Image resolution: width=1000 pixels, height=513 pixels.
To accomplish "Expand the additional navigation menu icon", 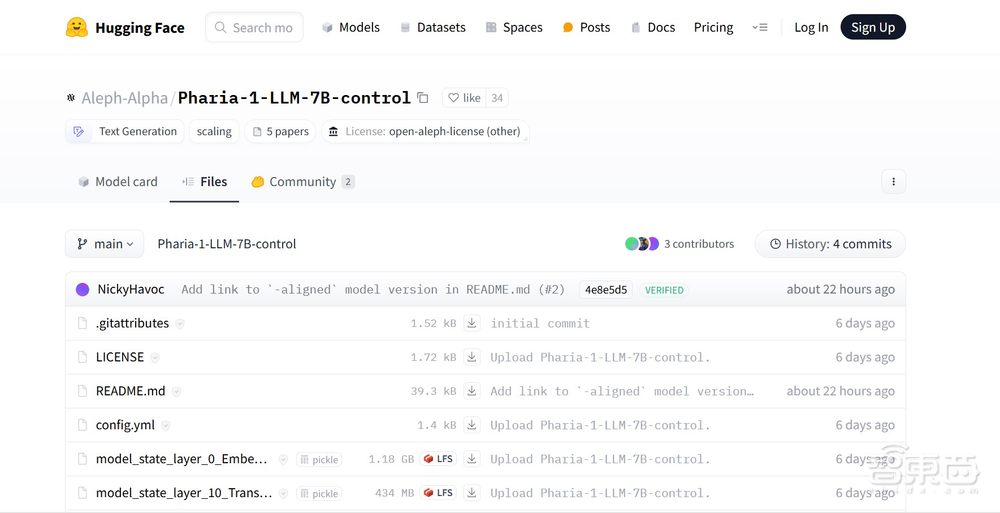I will pos(760,28).
